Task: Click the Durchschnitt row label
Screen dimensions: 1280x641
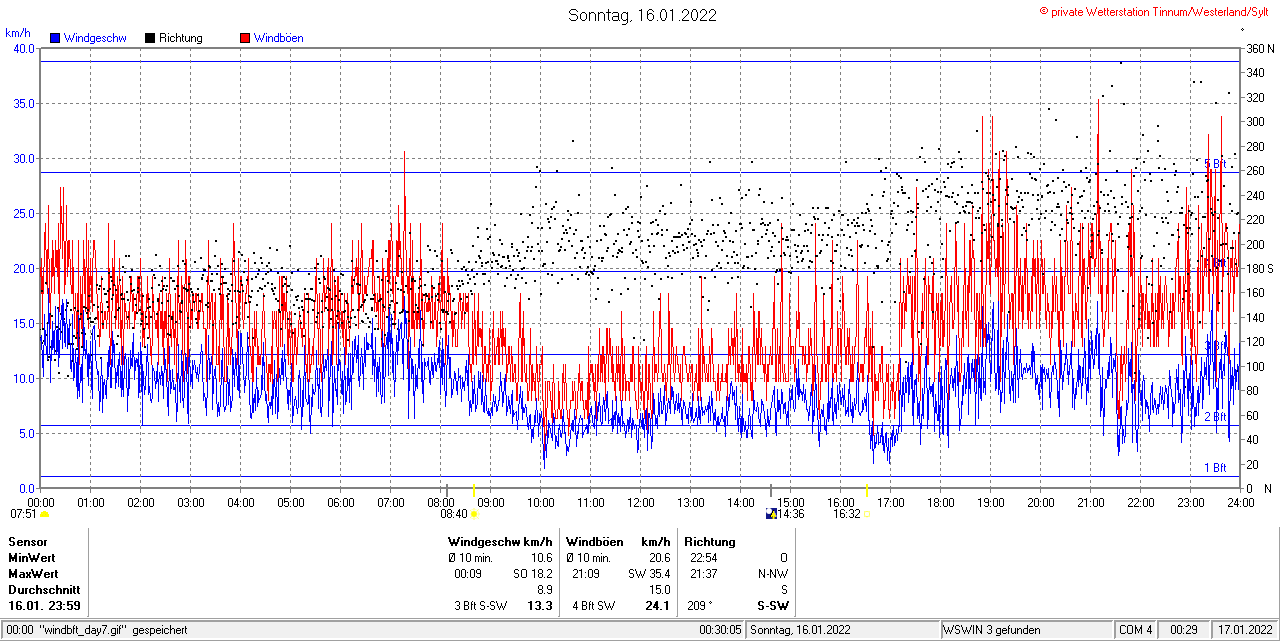Action: (44, 590)
